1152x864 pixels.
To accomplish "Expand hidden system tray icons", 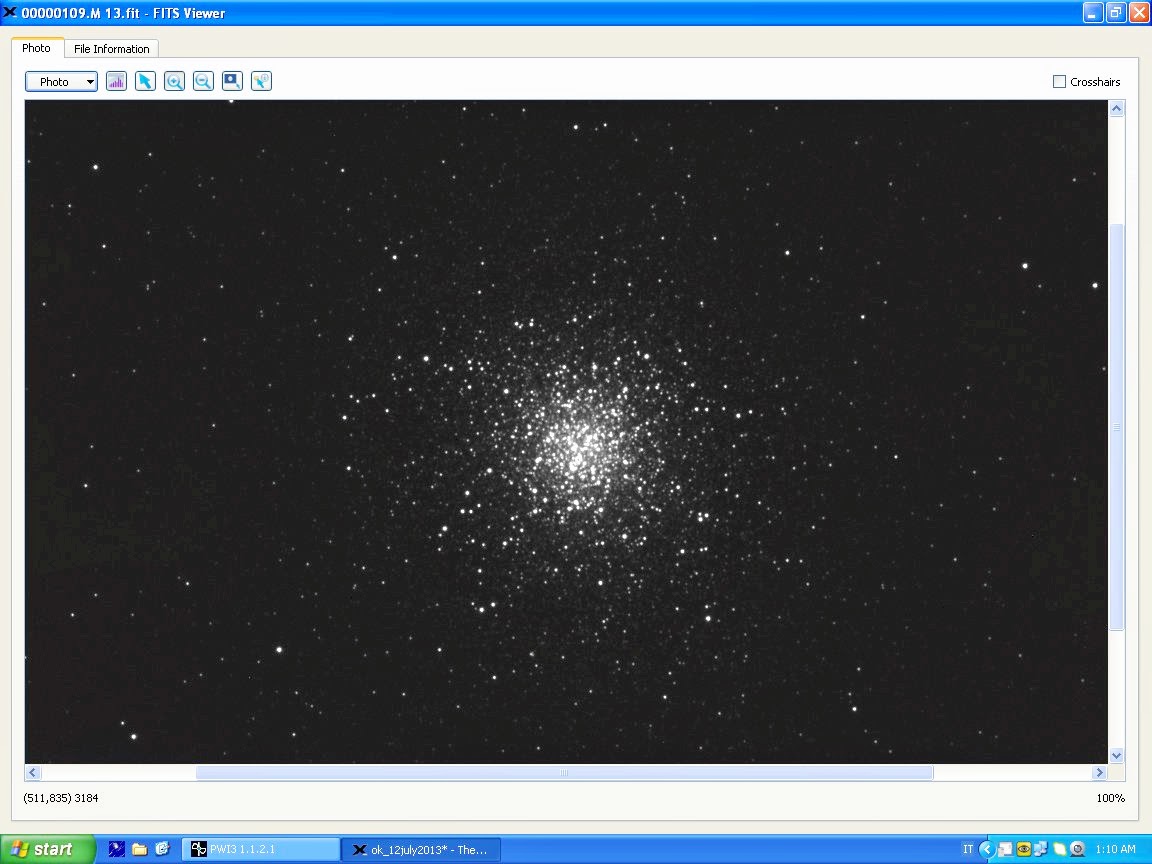I will pyautogui.click(x=986, y=849).
